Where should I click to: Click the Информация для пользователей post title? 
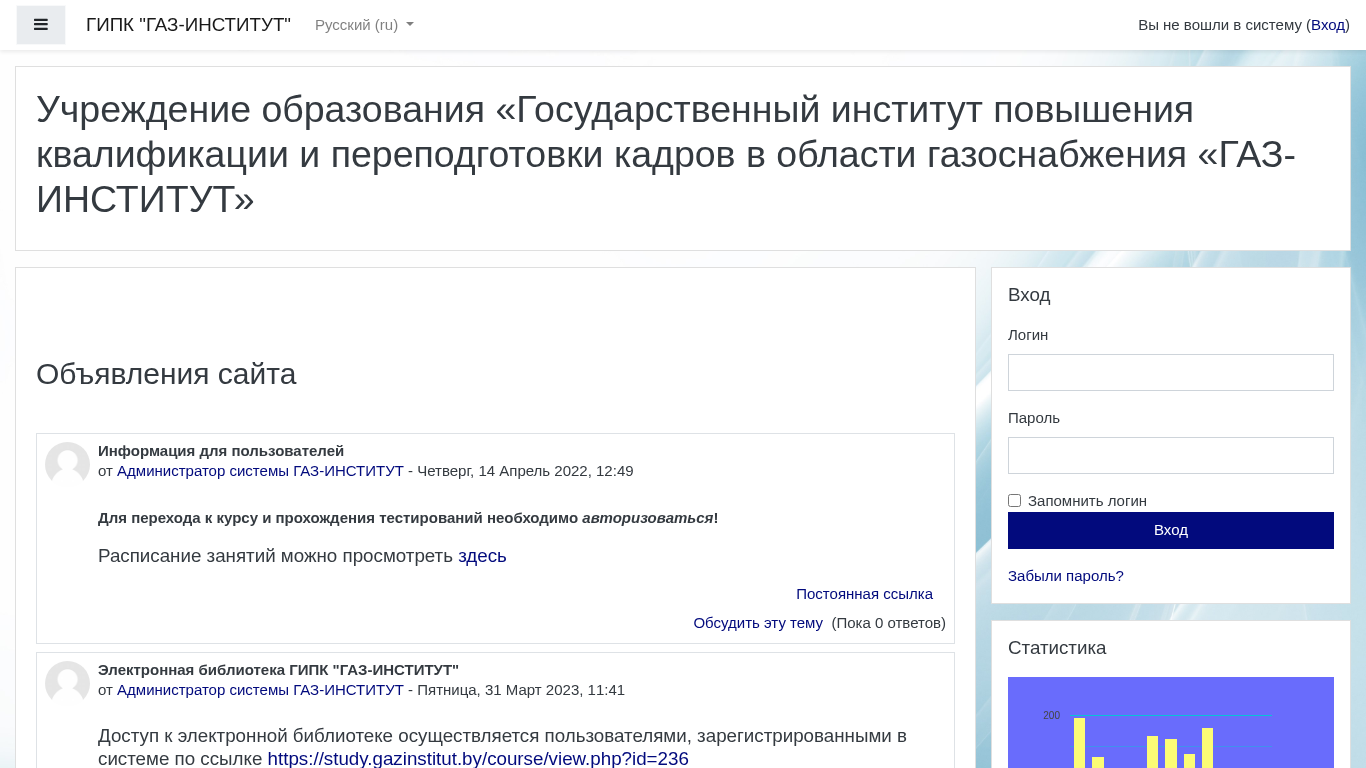[x=221, y=451]
